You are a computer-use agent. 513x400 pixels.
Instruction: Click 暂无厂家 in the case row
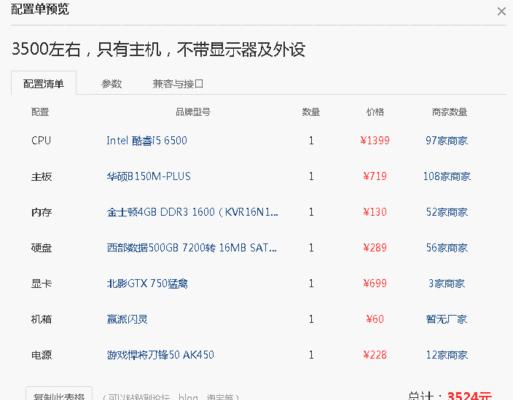(447, 319)
